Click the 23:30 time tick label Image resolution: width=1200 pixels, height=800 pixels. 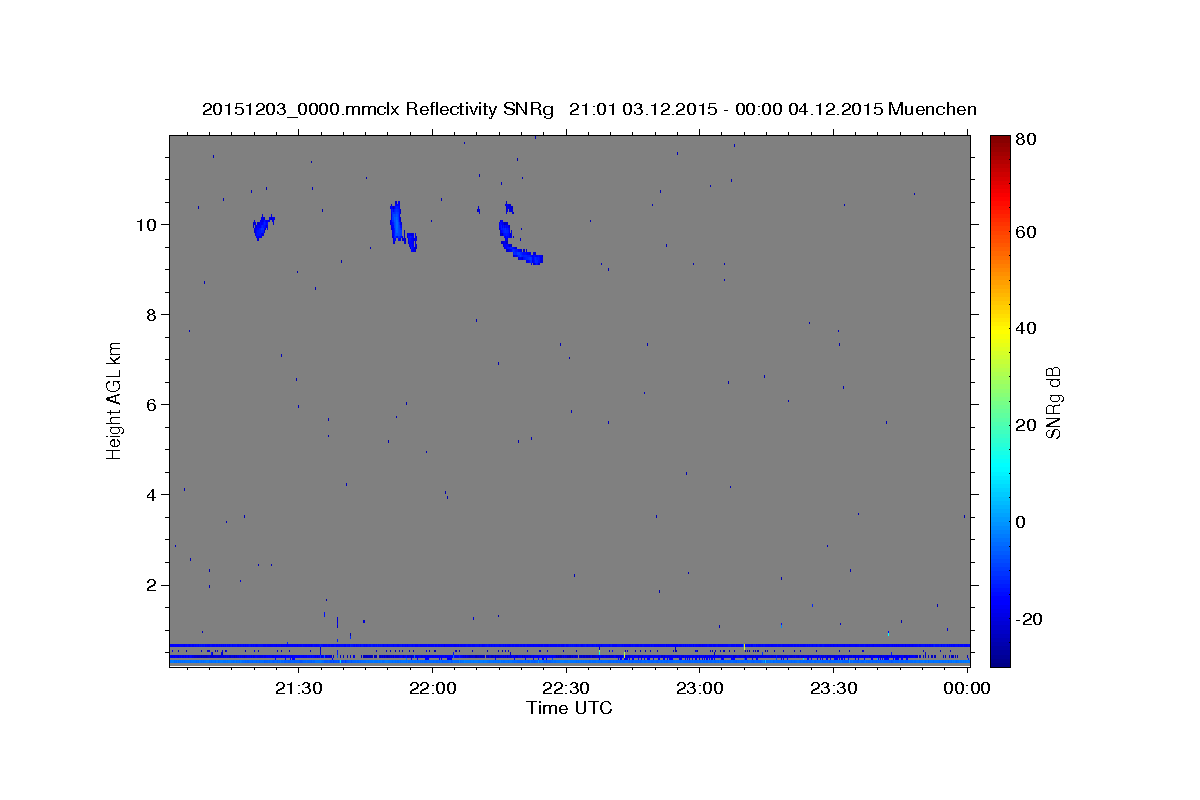[833, 688]
